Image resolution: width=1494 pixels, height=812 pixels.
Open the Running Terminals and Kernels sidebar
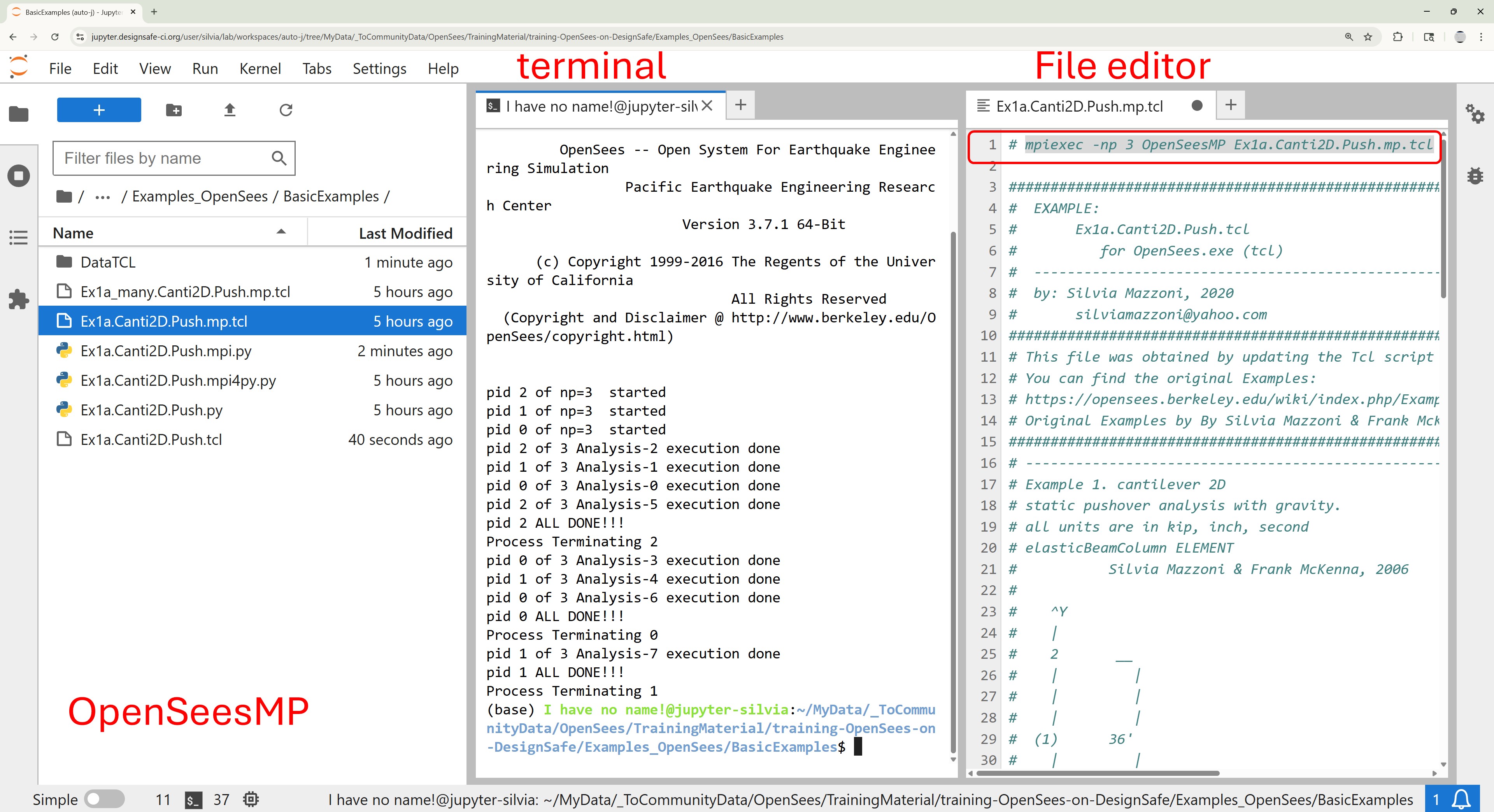coord(19,176)
